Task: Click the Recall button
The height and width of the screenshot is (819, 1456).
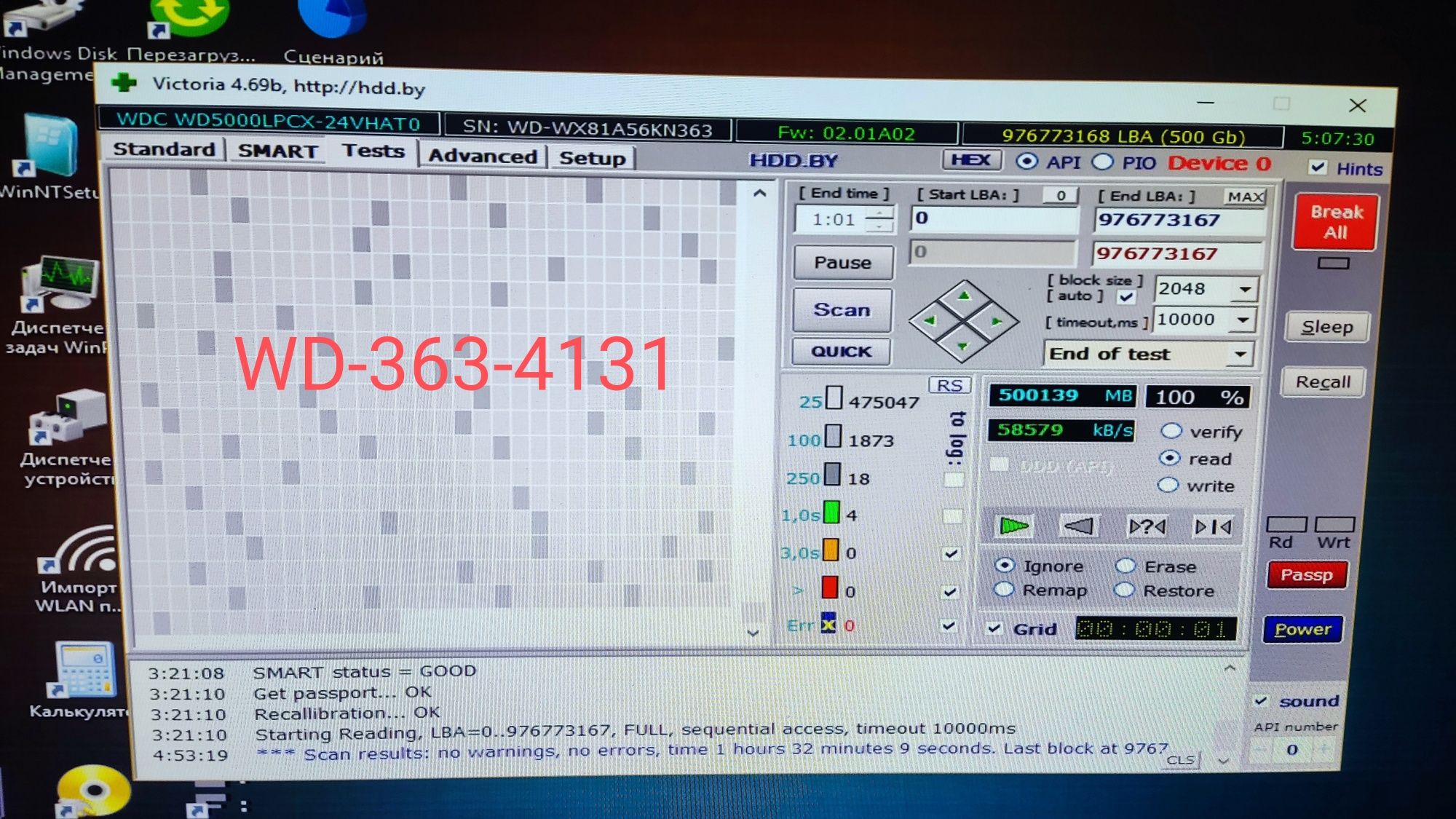Action: (x=1323, y=382)
